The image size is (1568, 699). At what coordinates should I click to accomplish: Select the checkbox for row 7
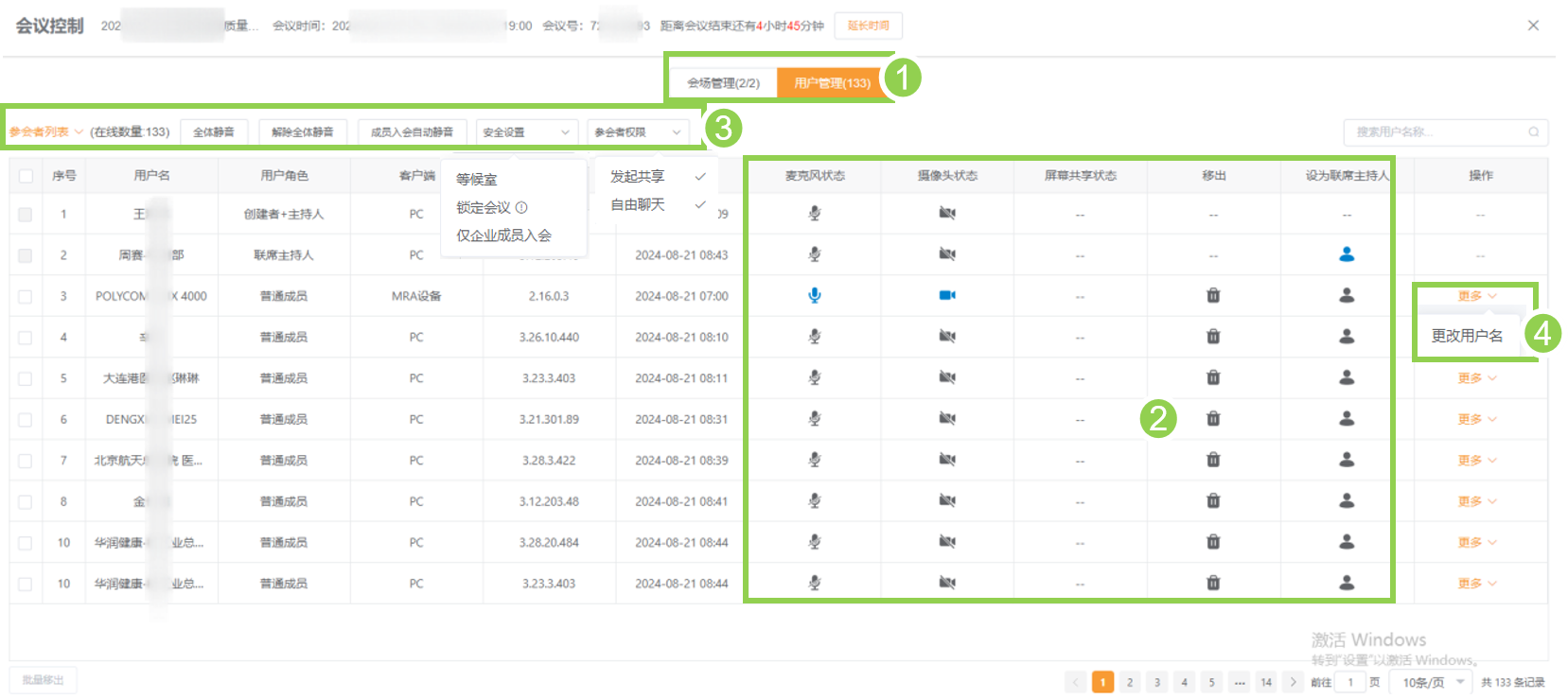point(26,461)
